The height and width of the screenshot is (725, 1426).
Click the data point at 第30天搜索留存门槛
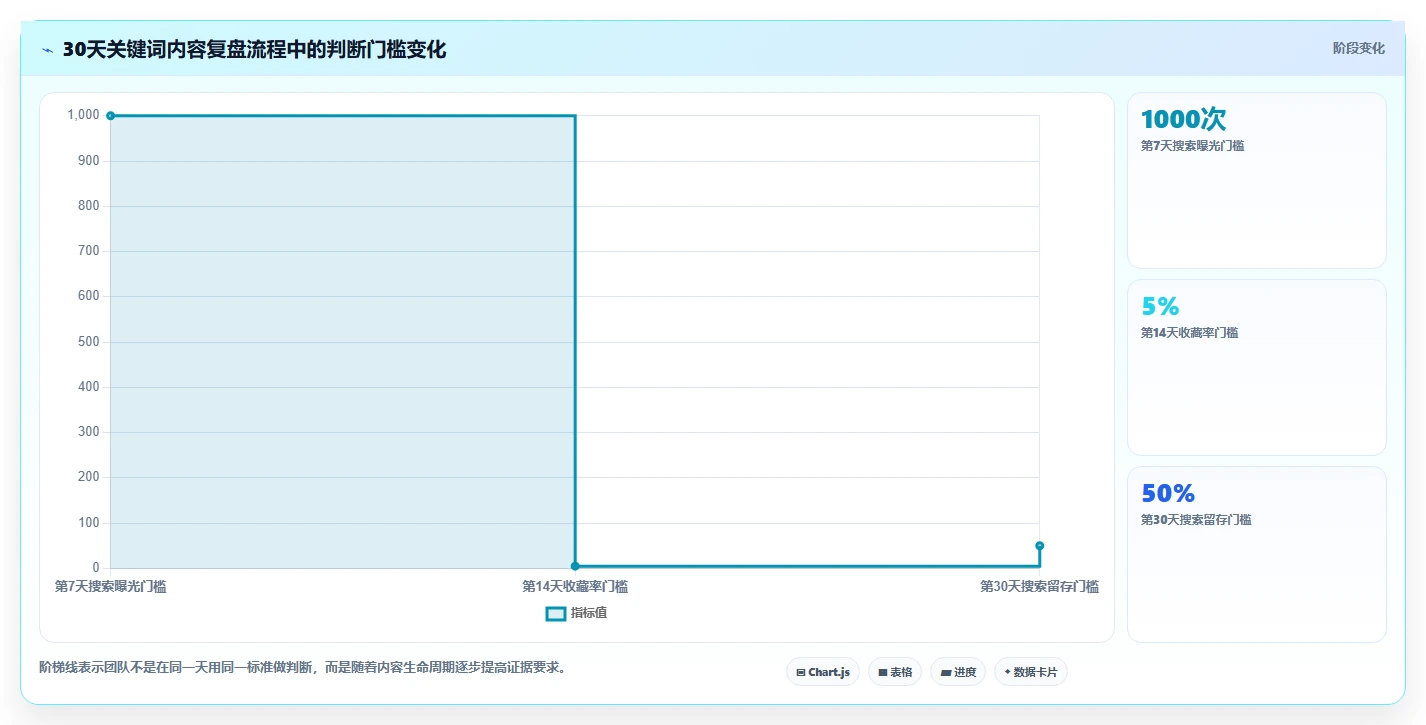[x=1040, y=546]
